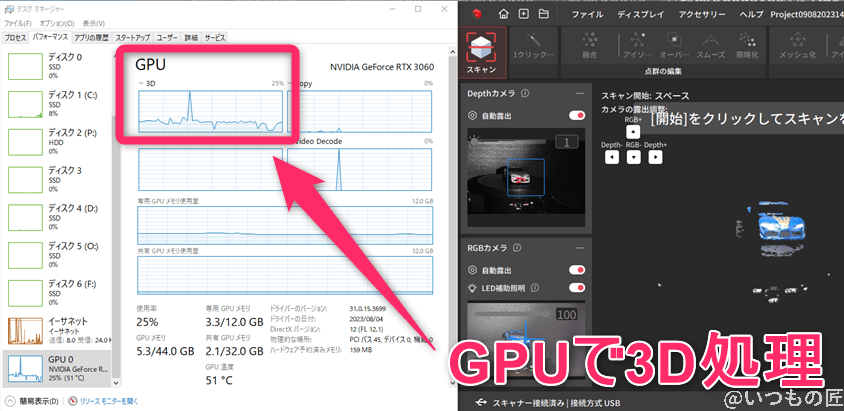Click the home icon in scanner app
Viewport: 844px width, 411px height.
503,14
